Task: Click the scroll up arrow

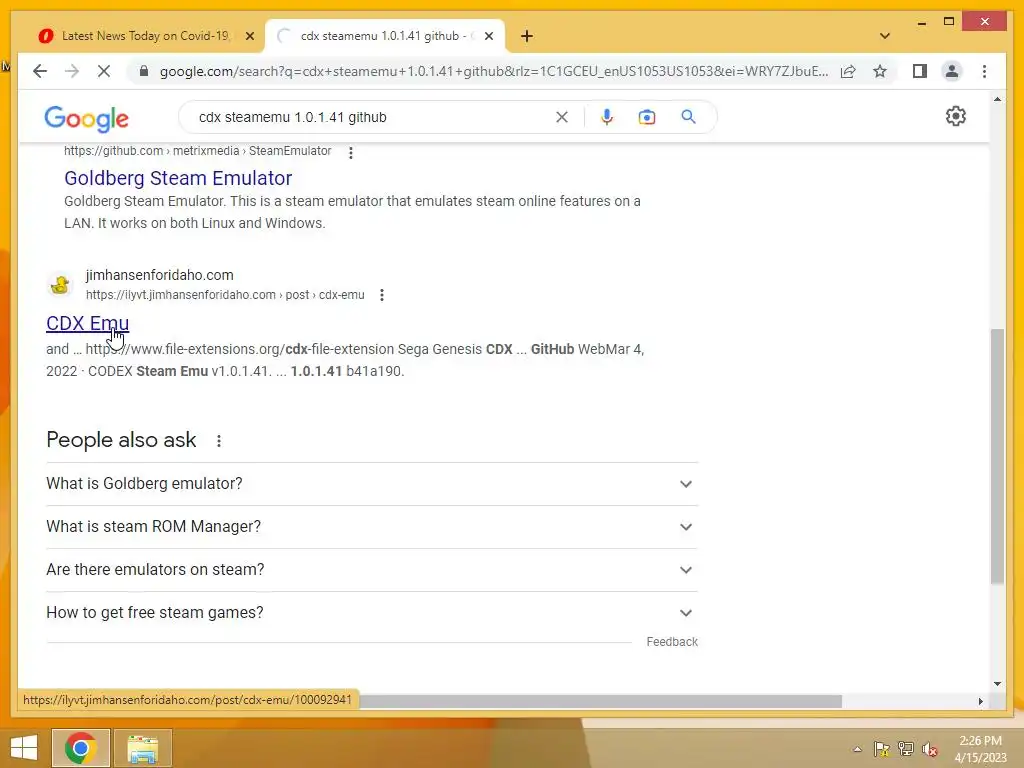Action: tap(997, 99)
